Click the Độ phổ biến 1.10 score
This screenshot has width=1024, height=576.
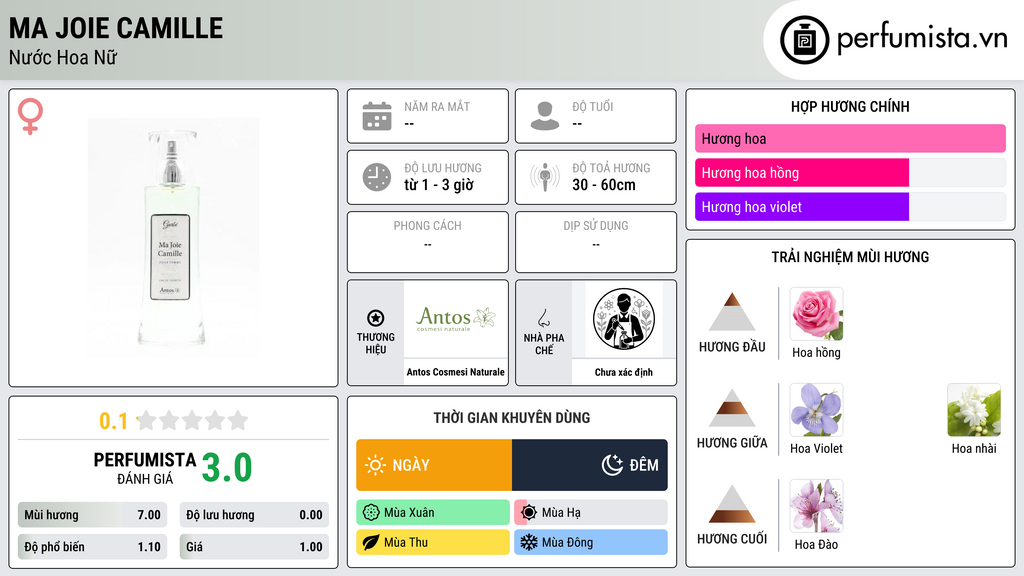click(x=92, y=547)
